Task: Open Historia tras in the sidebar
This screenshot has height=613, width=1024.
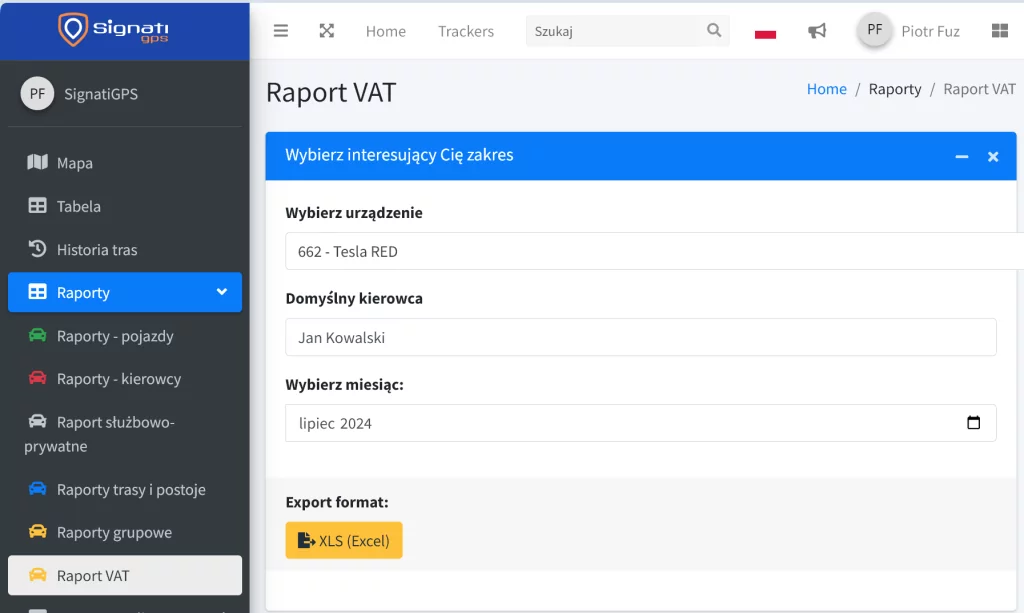Action: [x=125, y=249]
